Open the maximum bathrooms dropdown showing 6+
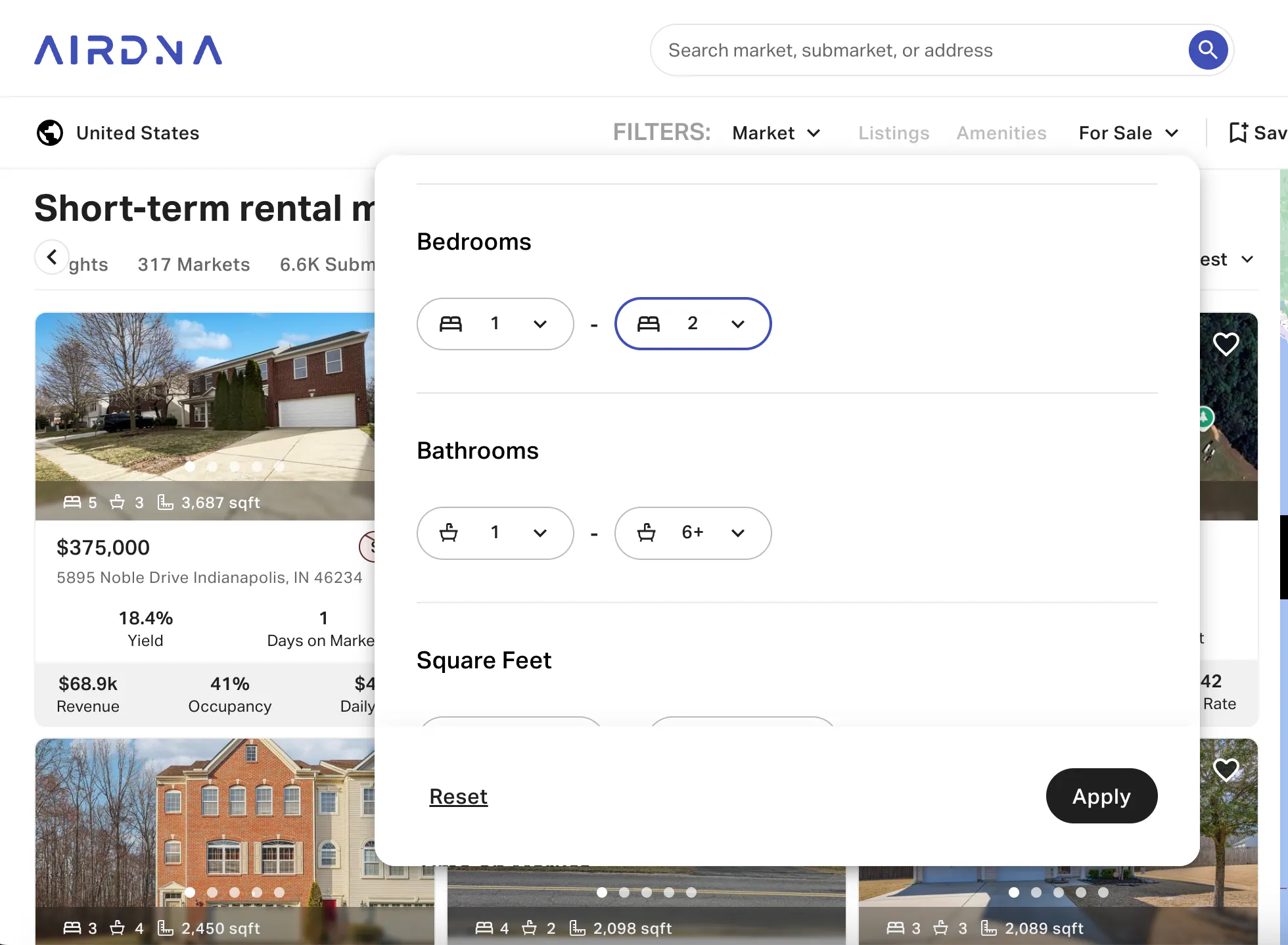The height and width of the screenshot is (945, 1288). click(x=693, y=533)
